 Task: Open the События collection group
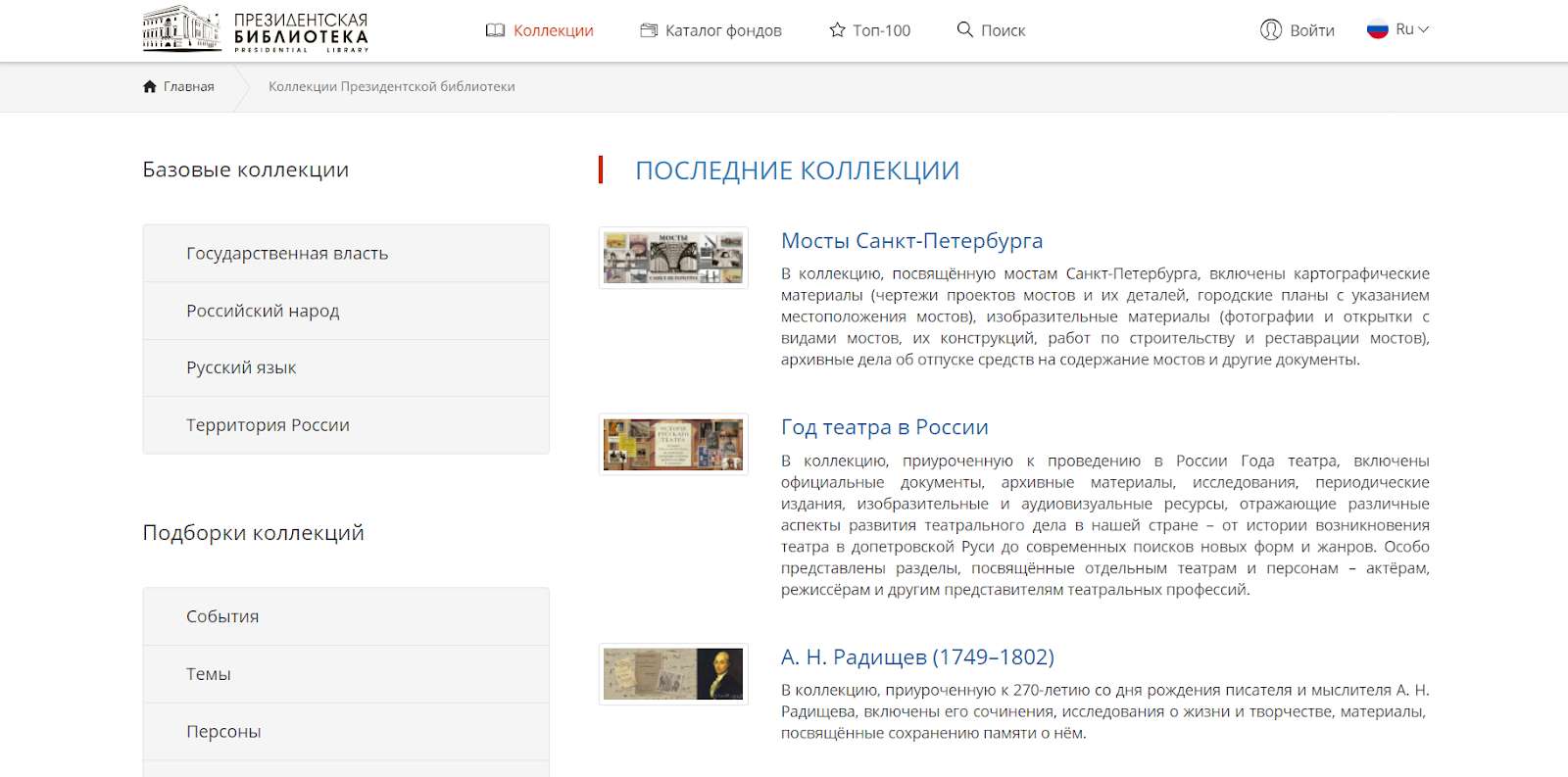pos(346,616)
